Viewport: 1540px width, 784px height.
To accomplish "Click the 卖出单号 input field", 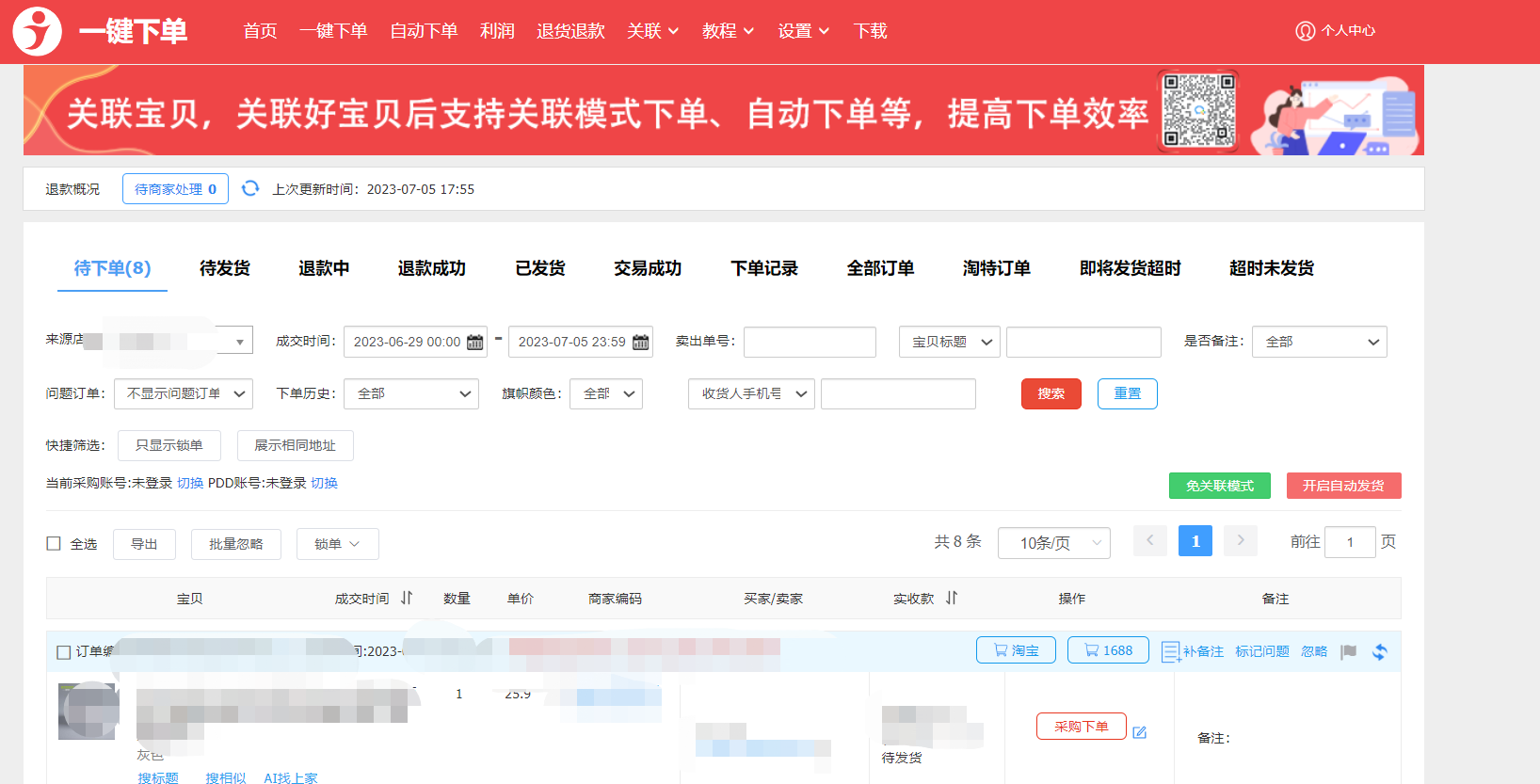I will 810,342.
